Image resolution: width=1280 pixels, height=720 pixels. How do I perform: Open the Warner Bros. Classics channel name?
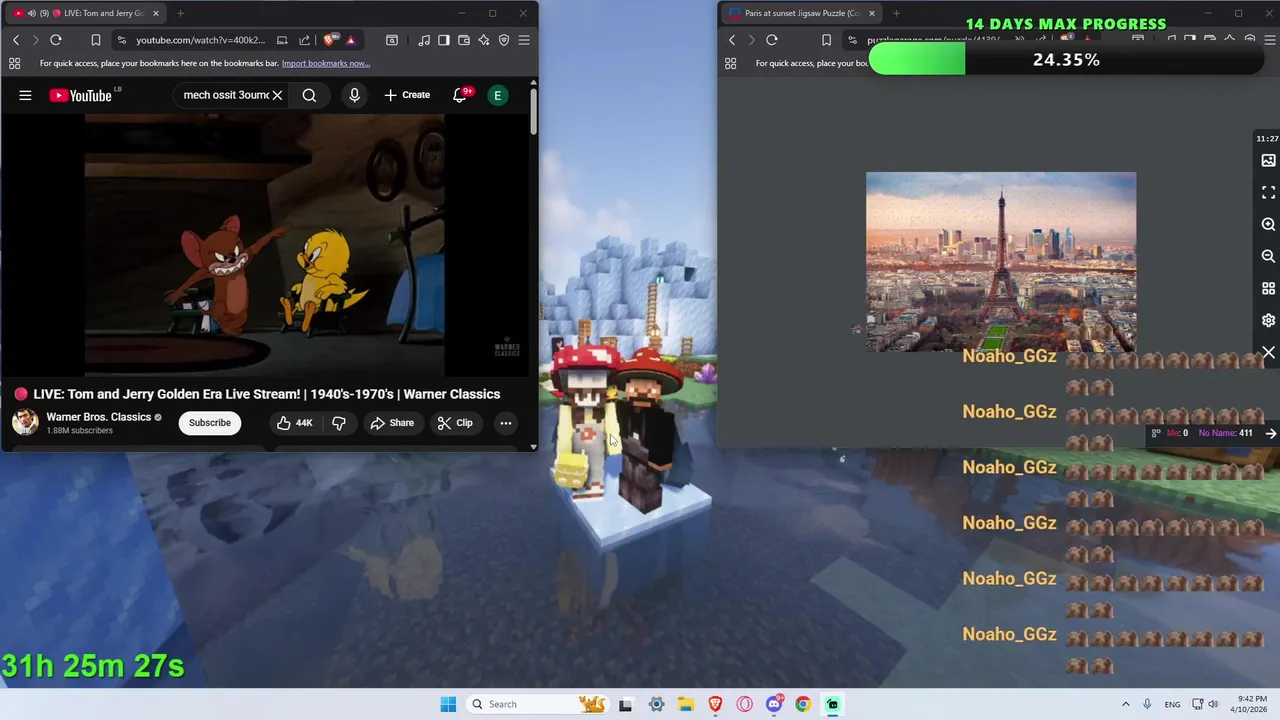click(x=98, y=417)
